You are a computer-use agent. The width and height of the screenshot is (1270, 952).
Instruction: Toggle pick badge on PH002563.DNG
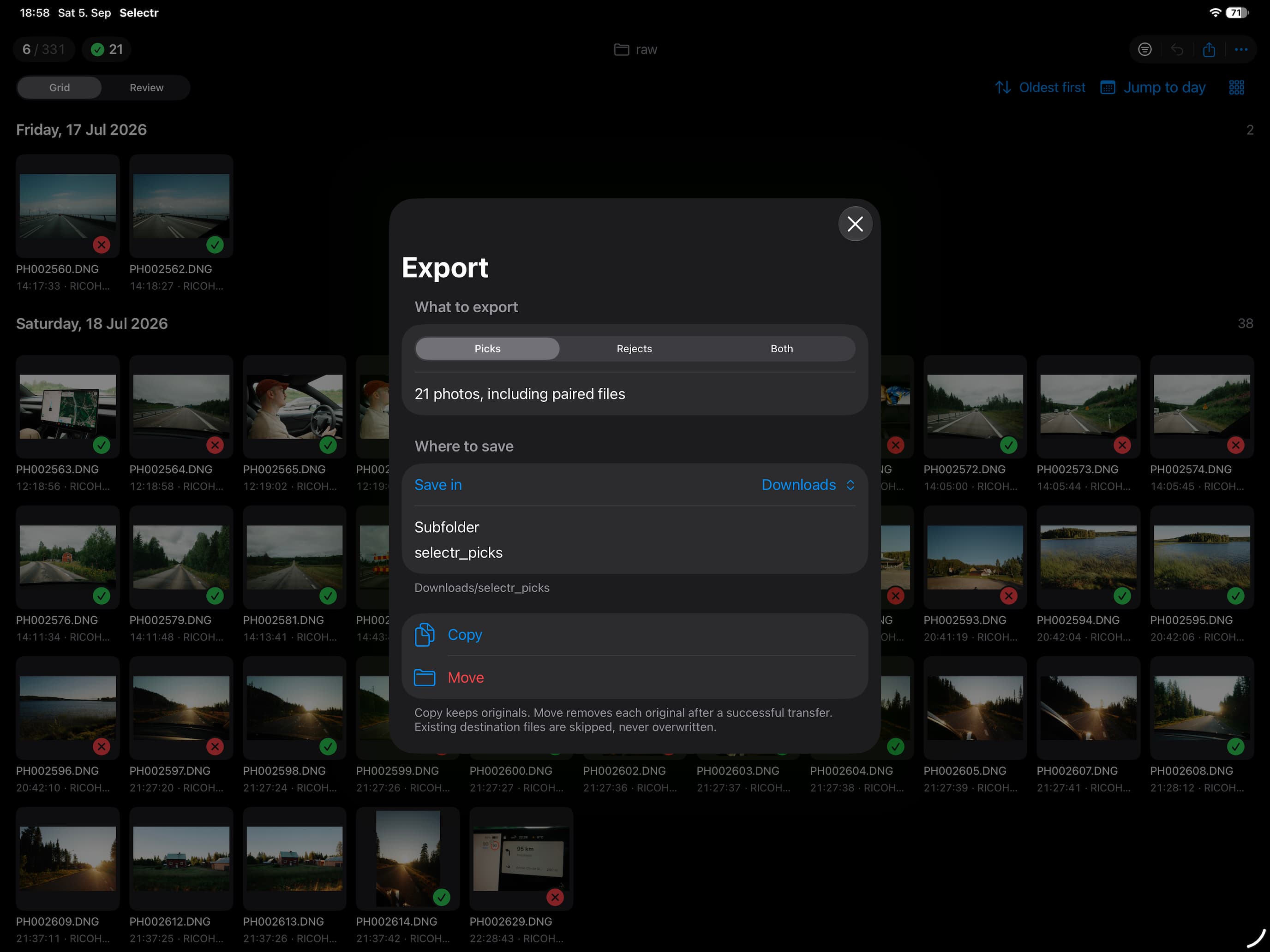(102, 445)
